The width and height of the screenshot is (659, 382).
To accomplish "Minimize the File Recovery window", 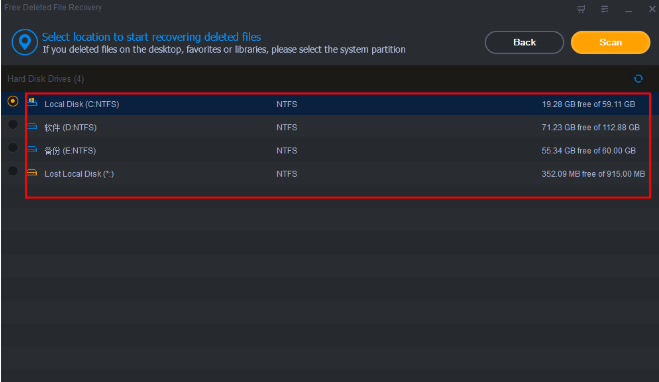I will click(x=628, y=9).
